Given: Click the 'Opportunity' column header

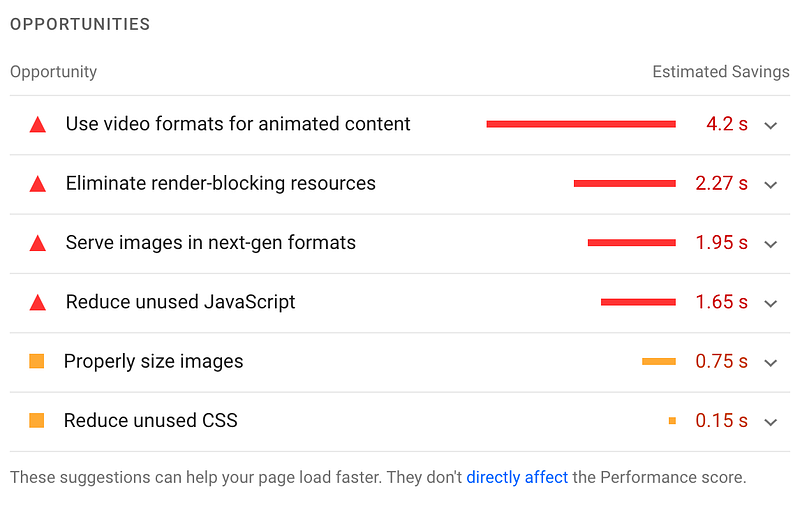Looking at the screenshot, I should 53,72.
